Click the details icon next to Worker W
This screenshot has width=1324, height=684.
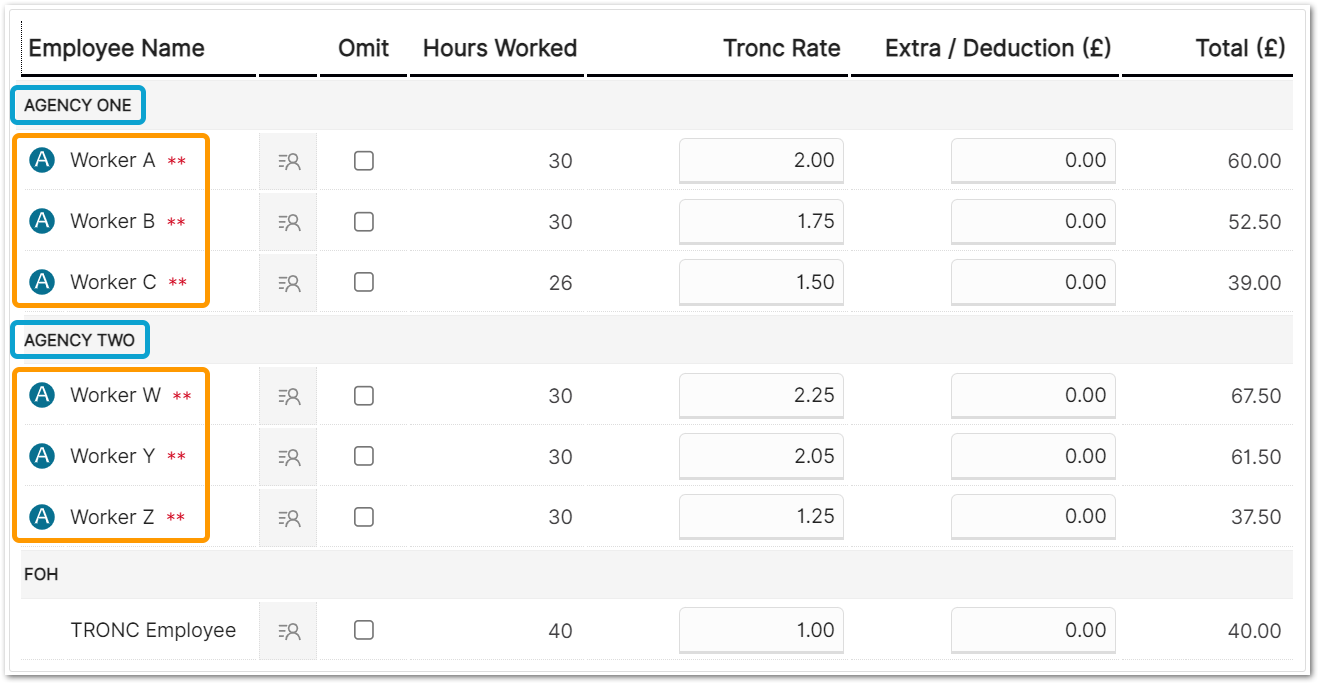[x=288, y=396]
